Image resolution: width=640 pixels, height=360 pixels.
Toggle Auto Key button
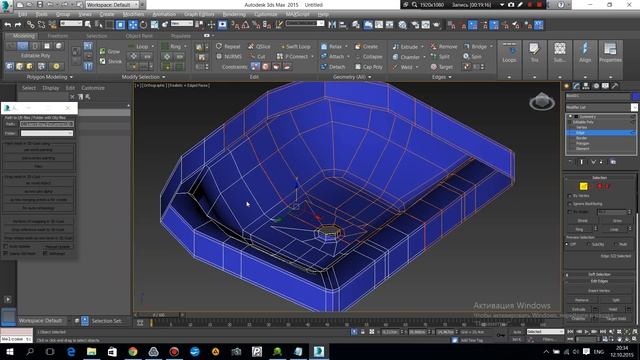coord(517,332)
